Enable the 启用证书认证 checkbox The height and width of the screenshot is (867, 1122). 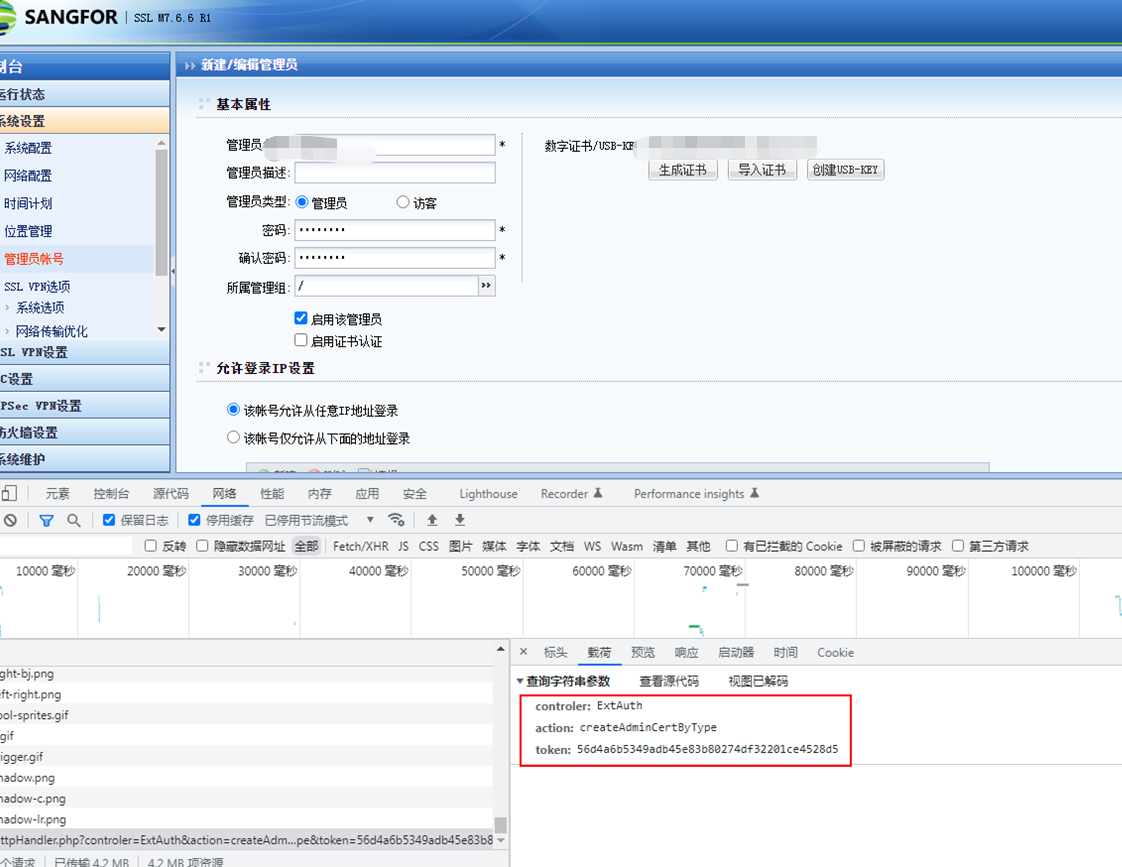301,340
